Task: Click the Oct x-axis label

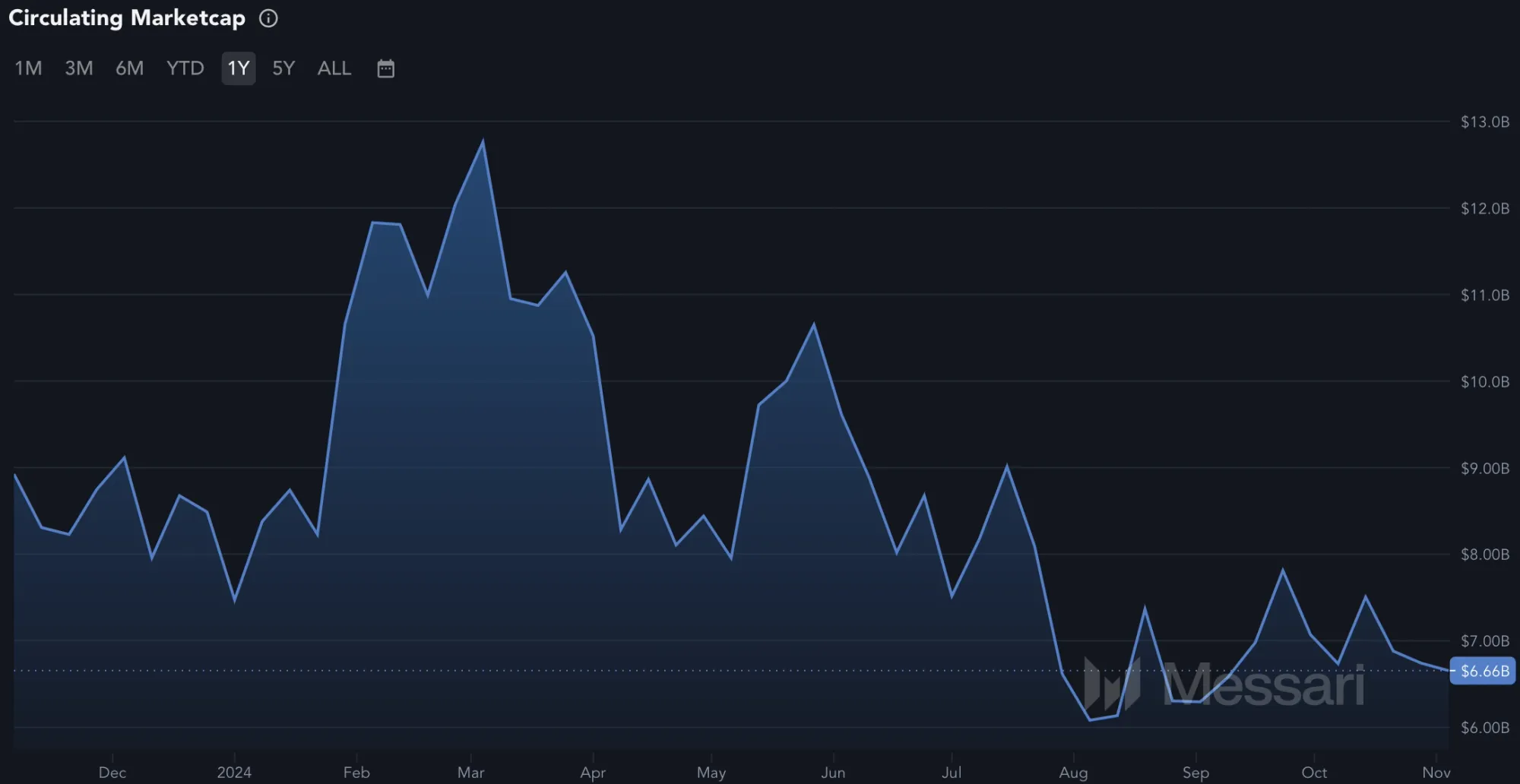Action: pos(1314,773)
